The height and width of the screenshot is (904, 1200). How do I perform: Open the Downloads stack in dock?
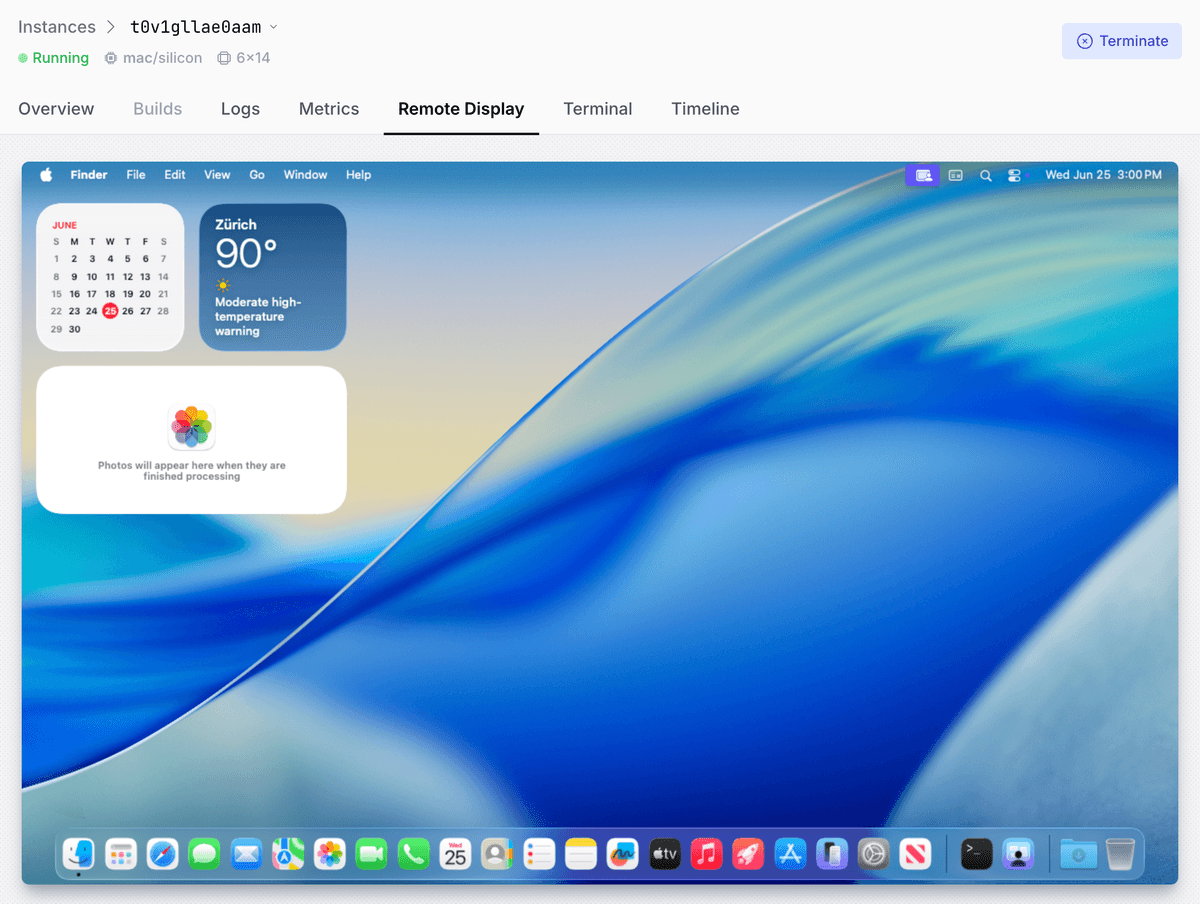click(1078, 854)
